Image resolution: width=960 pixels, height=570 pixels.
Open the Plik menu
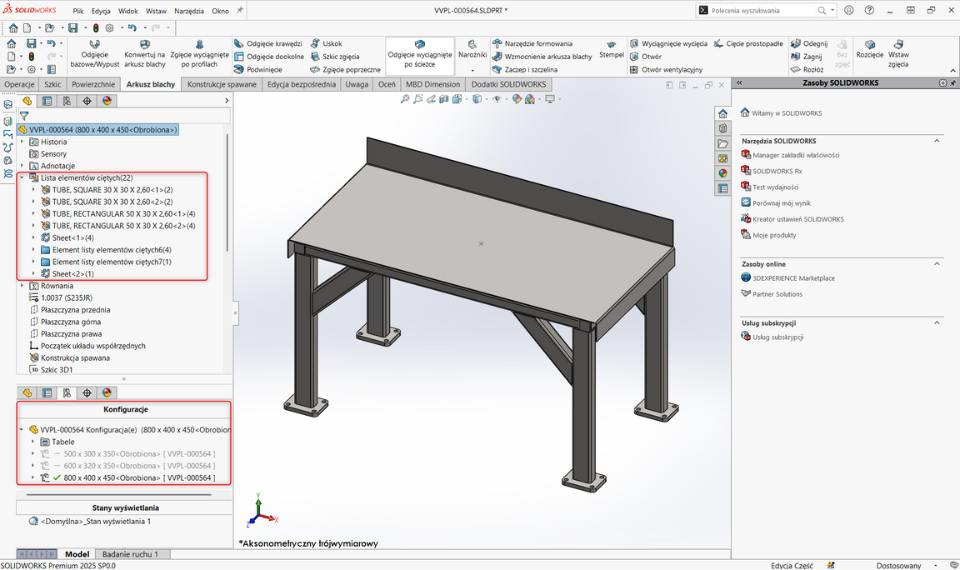coord(78,10)
